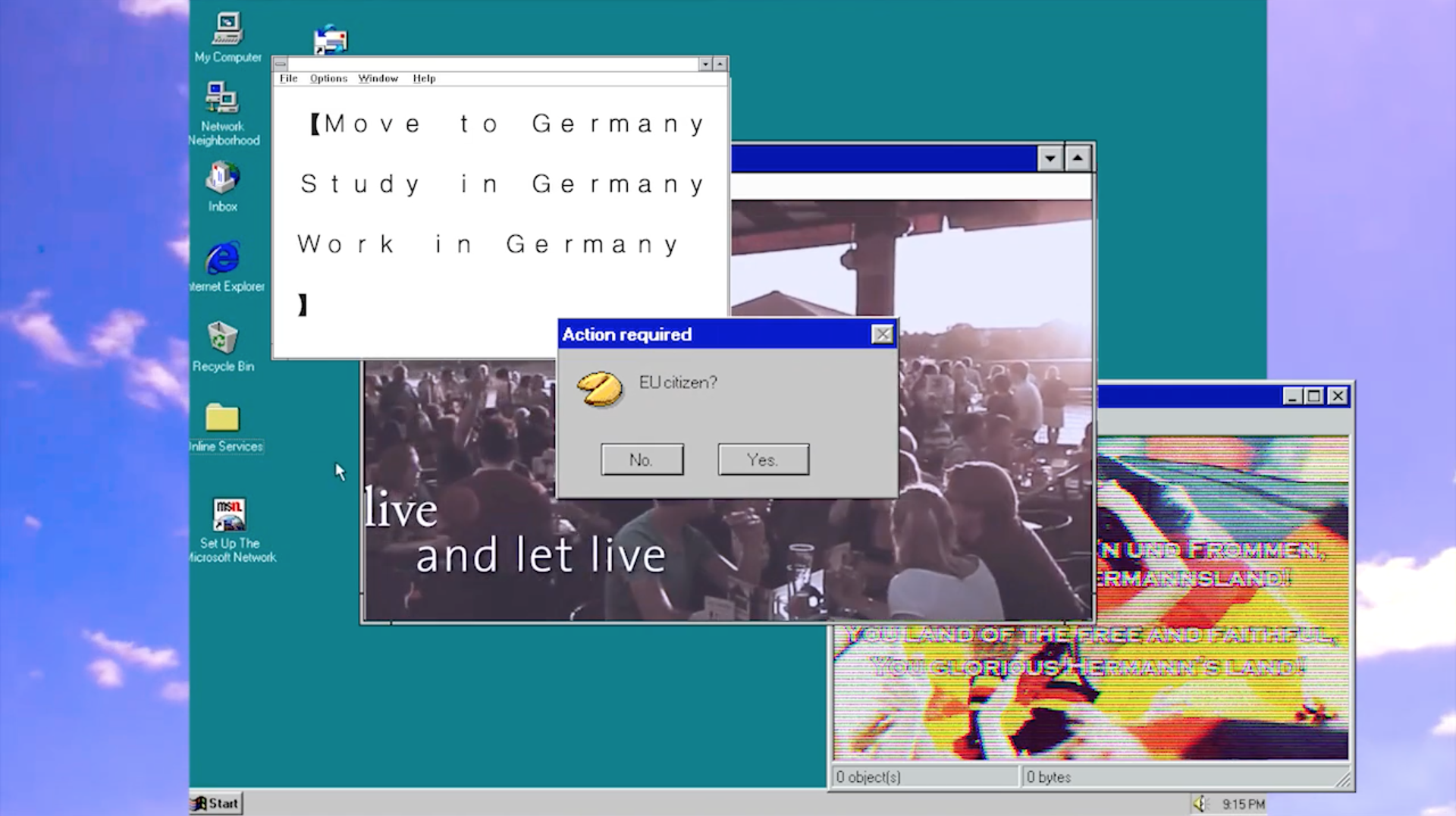The width and height of the screenshot is (1456, 816).
Task: Close the Action required dialog
Action: point(882,334)
